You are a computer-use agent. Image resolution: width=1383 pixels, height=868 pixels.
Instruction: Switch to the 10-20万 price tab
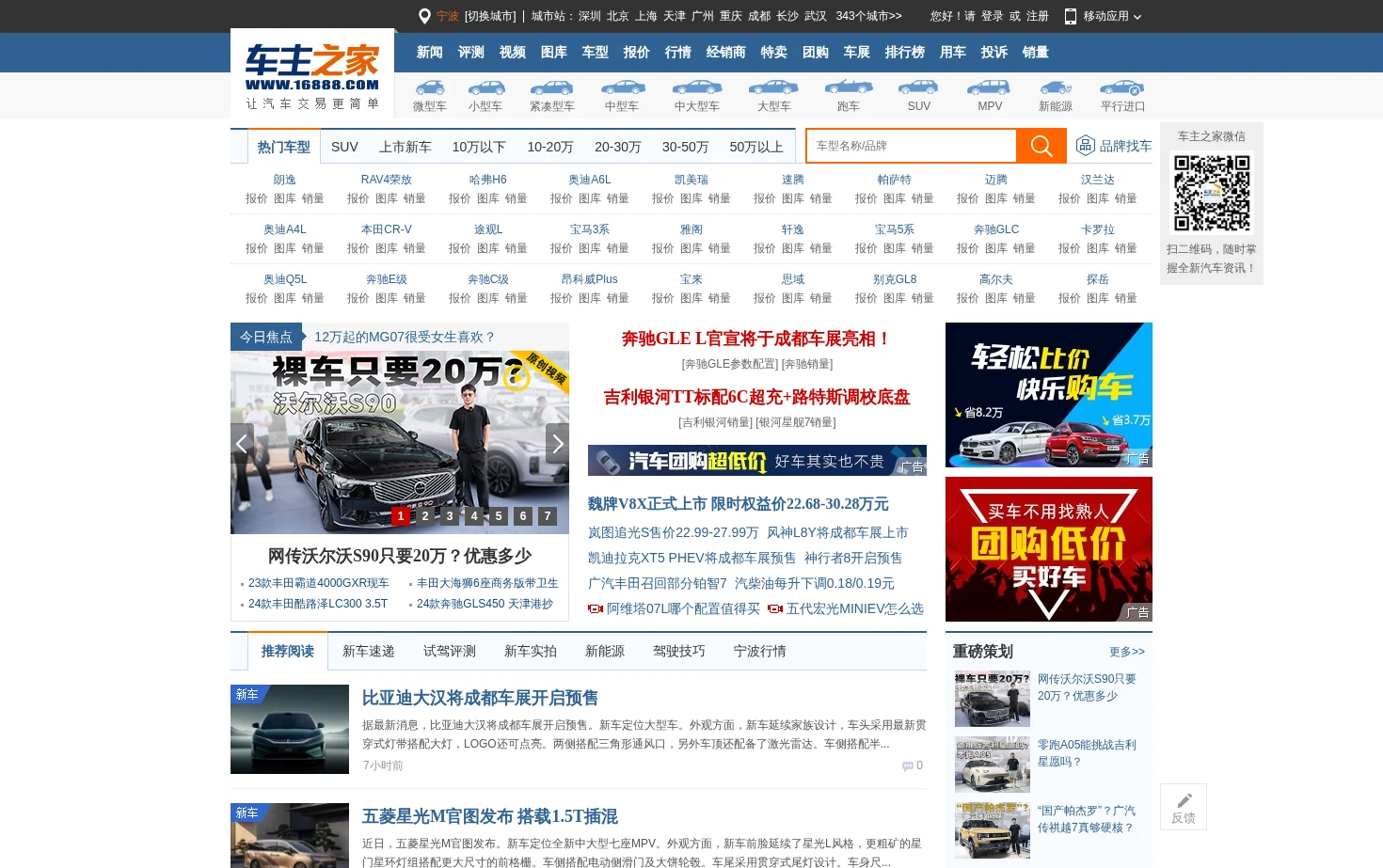click(x=550, y=147)
